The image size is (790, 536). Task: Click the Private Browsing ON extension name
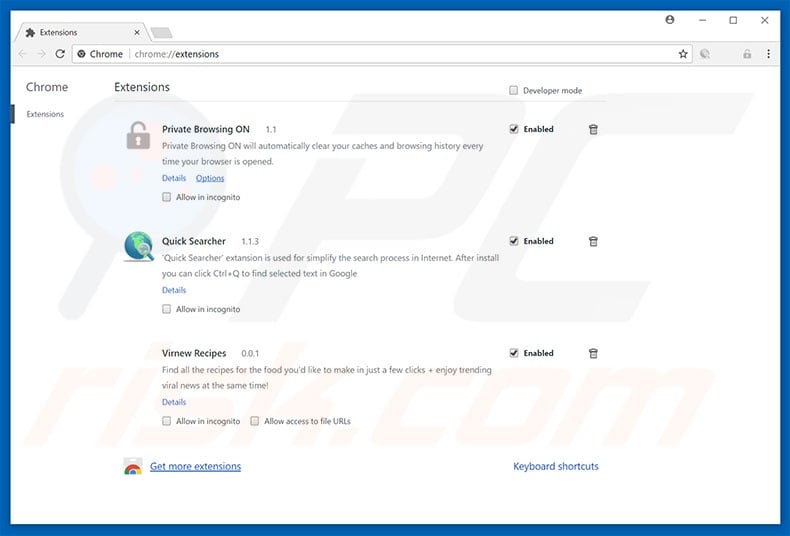pos(206,129)
